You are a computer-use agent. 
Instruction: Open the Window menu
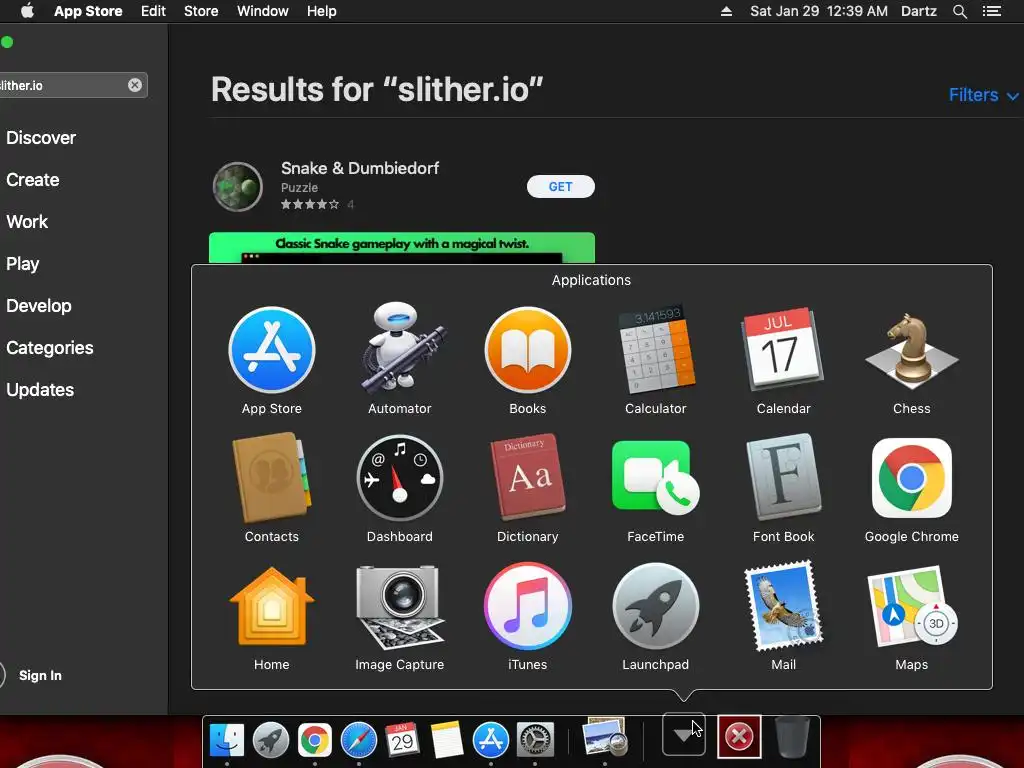tap(263, 11)
